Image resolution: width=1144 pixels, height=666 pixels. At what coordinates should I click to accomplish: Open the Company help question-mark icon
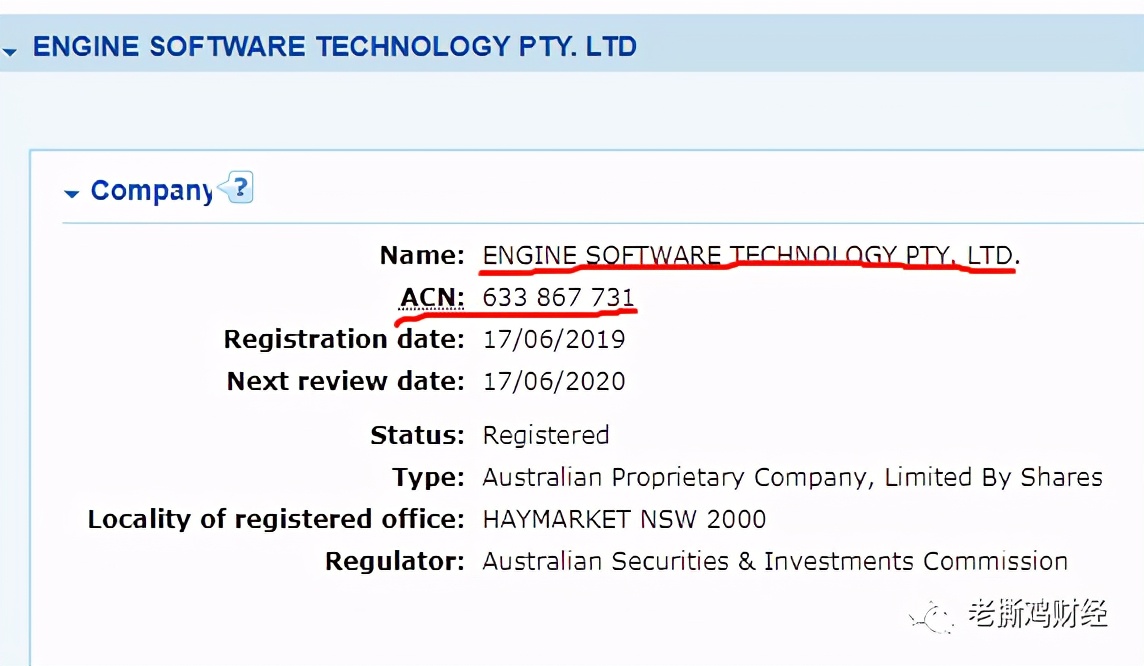[x=237, y=187]
